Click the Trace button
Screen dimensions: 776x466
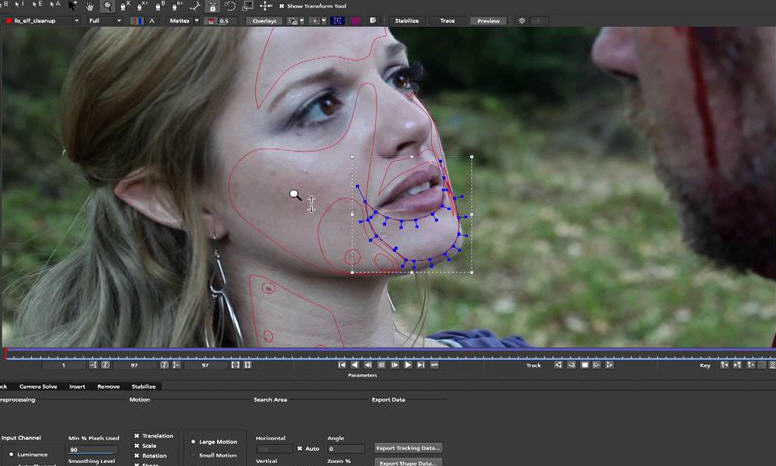coord(447,21)
